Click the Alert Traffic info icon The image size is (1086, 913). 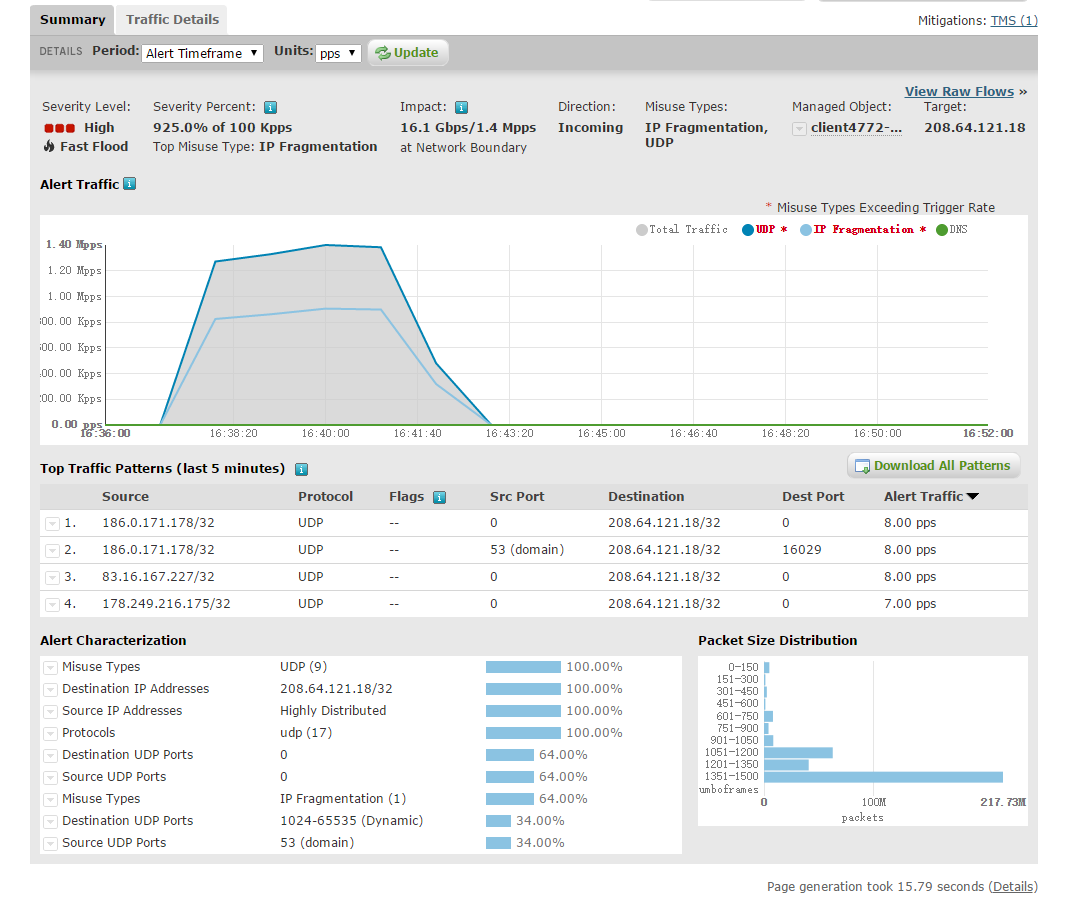(130, 184)
